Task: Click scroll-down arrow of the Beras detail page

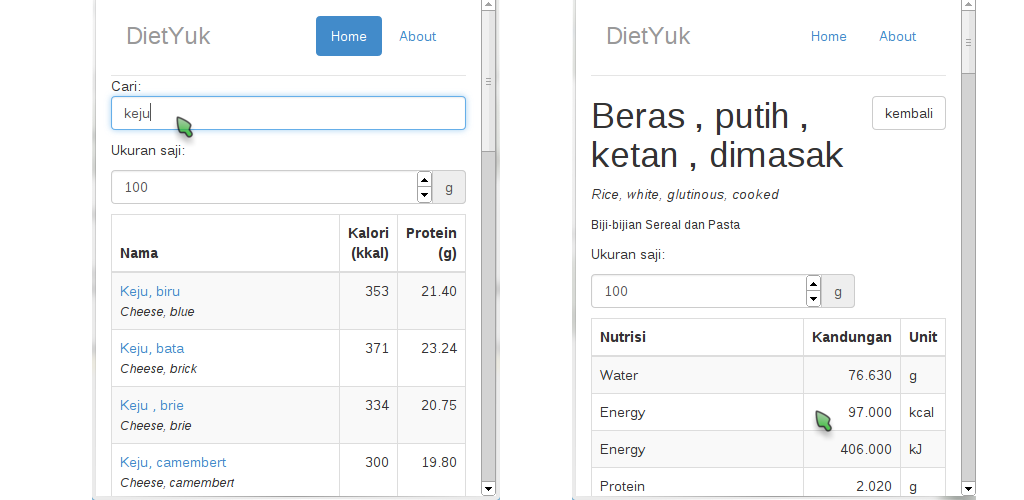Action: (968, 488)
